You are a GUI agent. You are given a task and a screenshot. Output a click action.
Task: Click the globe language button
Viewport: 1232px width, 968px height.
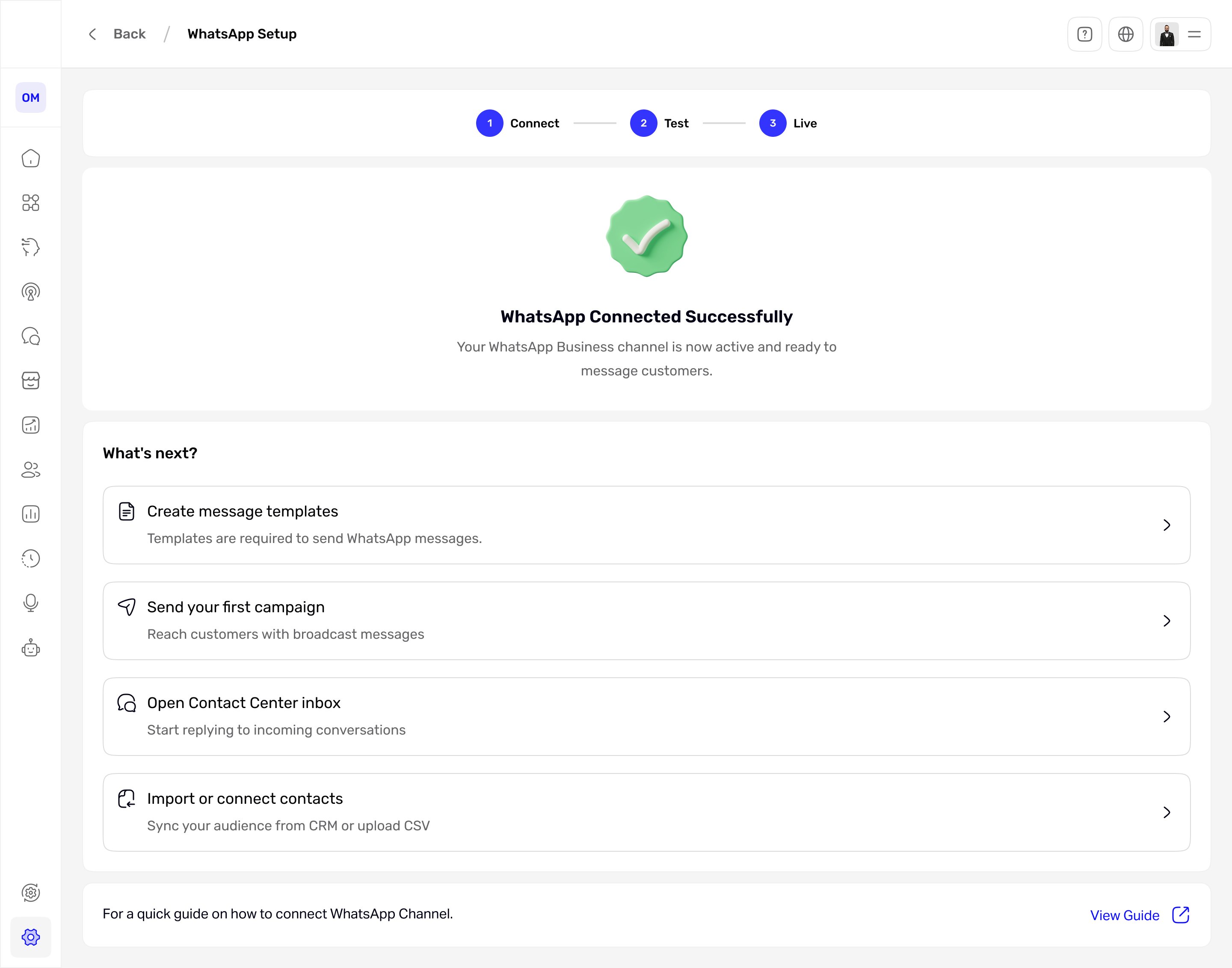(x=1125, y=35)
